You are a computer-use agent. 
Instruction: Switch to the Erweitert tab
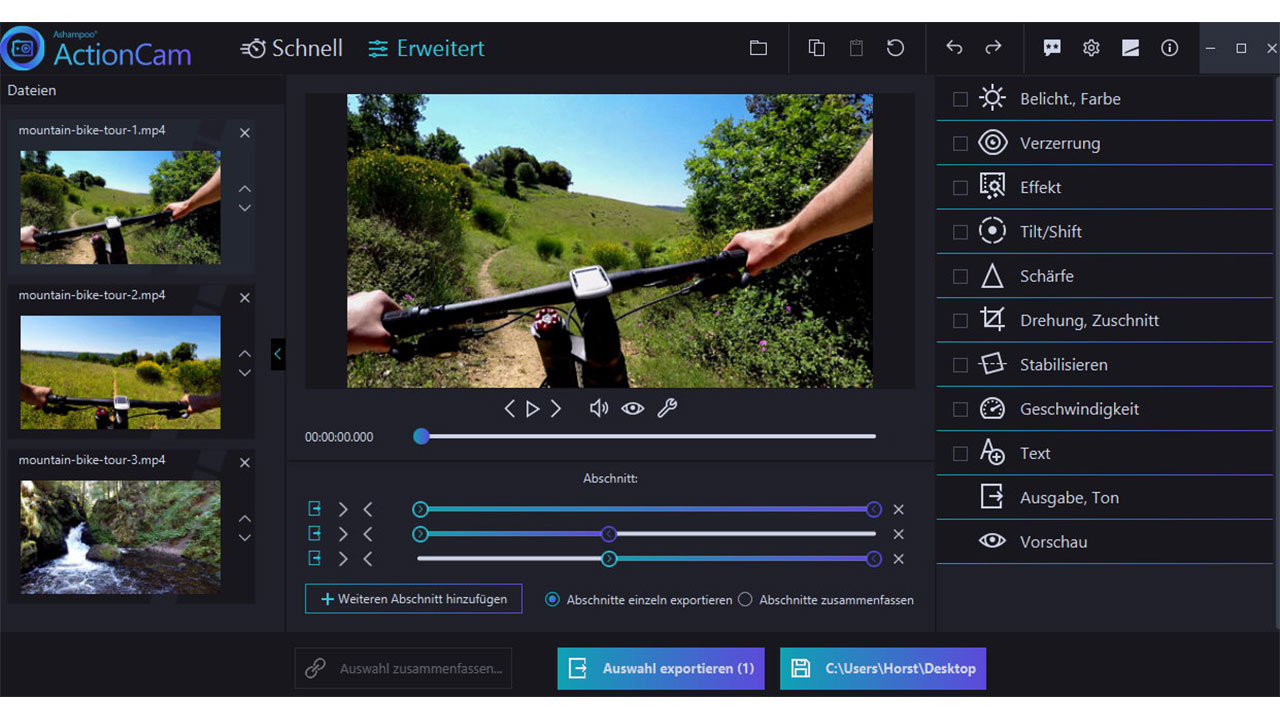[426, 48]
